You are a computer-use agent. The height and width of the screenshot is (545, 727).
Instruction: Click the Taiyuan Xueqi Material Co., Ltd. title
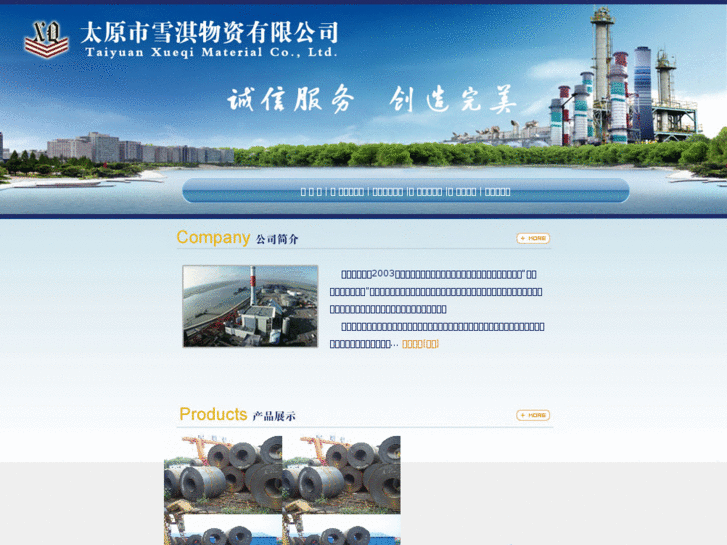(x=209, y=39)
